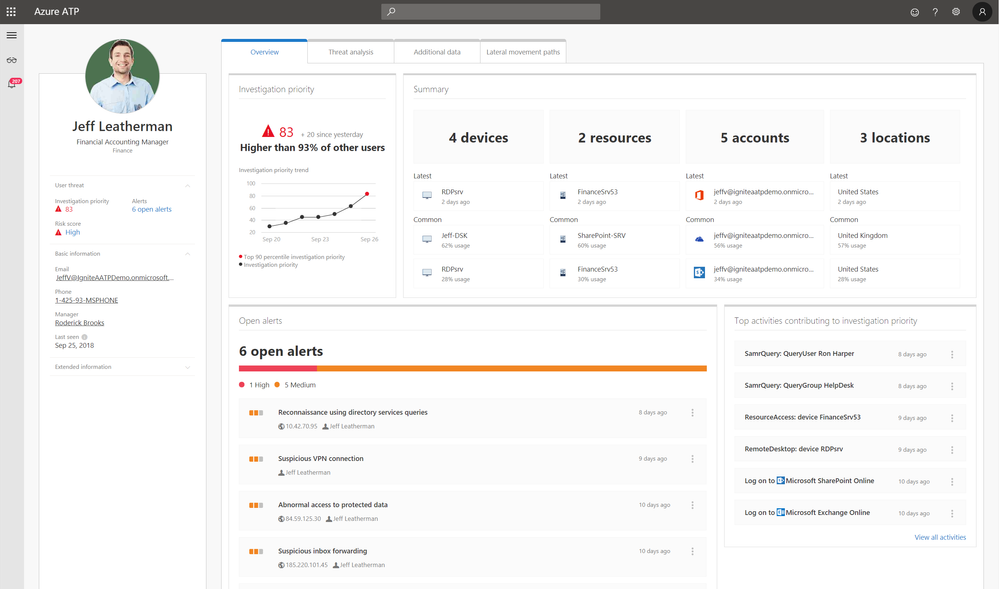Open the app launcher grid icon
The image size is (999, 589).
click(x=11, y=11)
